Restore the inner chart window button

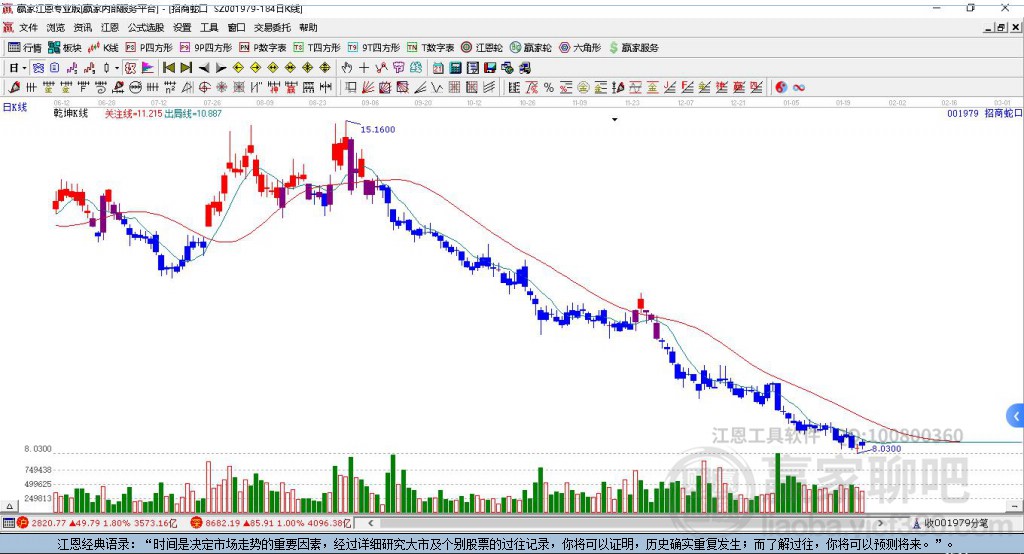(1001, 27)
